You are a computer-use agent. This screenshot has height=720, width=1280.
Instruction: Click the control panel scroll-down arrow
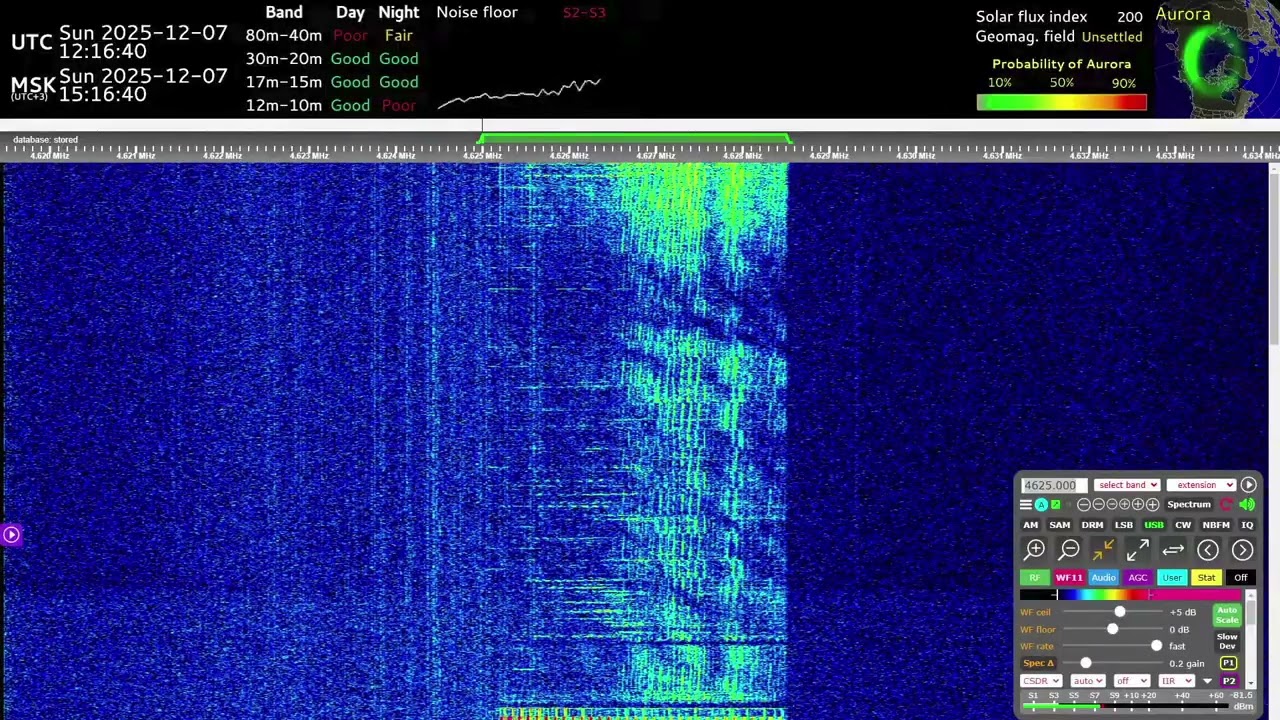coord(1251,683)
